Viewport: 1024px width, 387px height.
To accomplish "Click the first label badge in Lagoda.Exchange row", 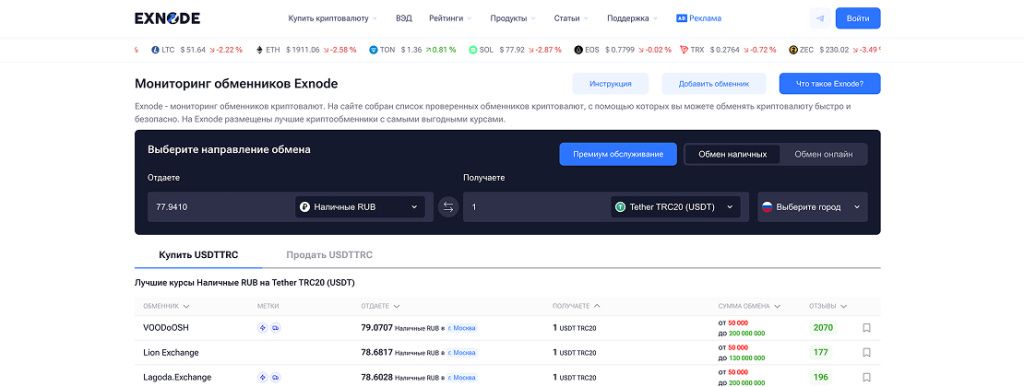I will point(263,377).
